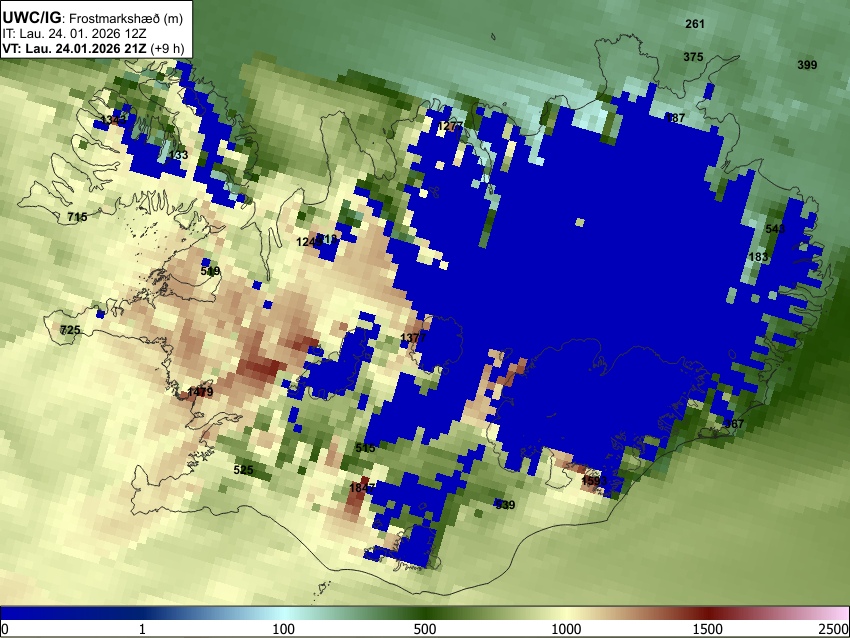Click the map value 1847
The image size is (850, 638).
click(362, 488)
